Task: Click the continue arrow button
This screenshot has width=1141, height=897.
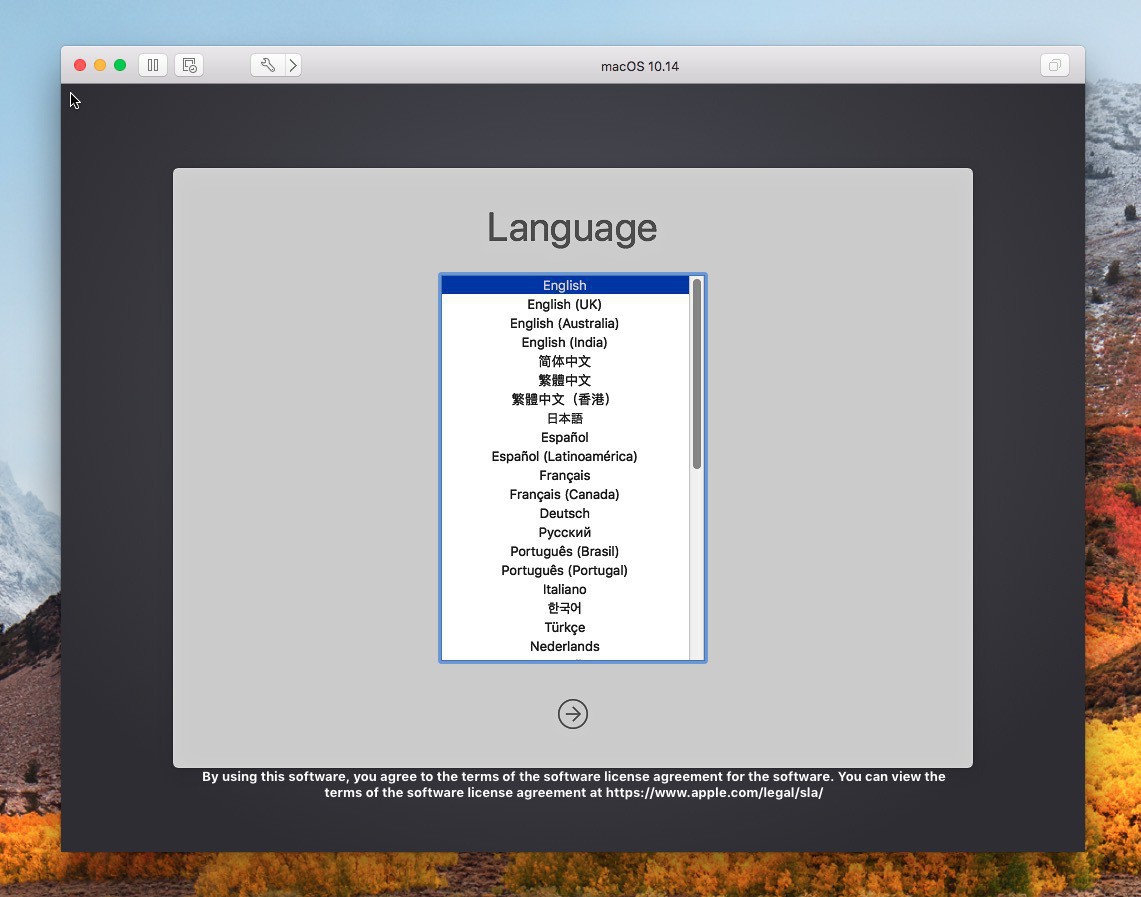Action: tap(573, 714)
